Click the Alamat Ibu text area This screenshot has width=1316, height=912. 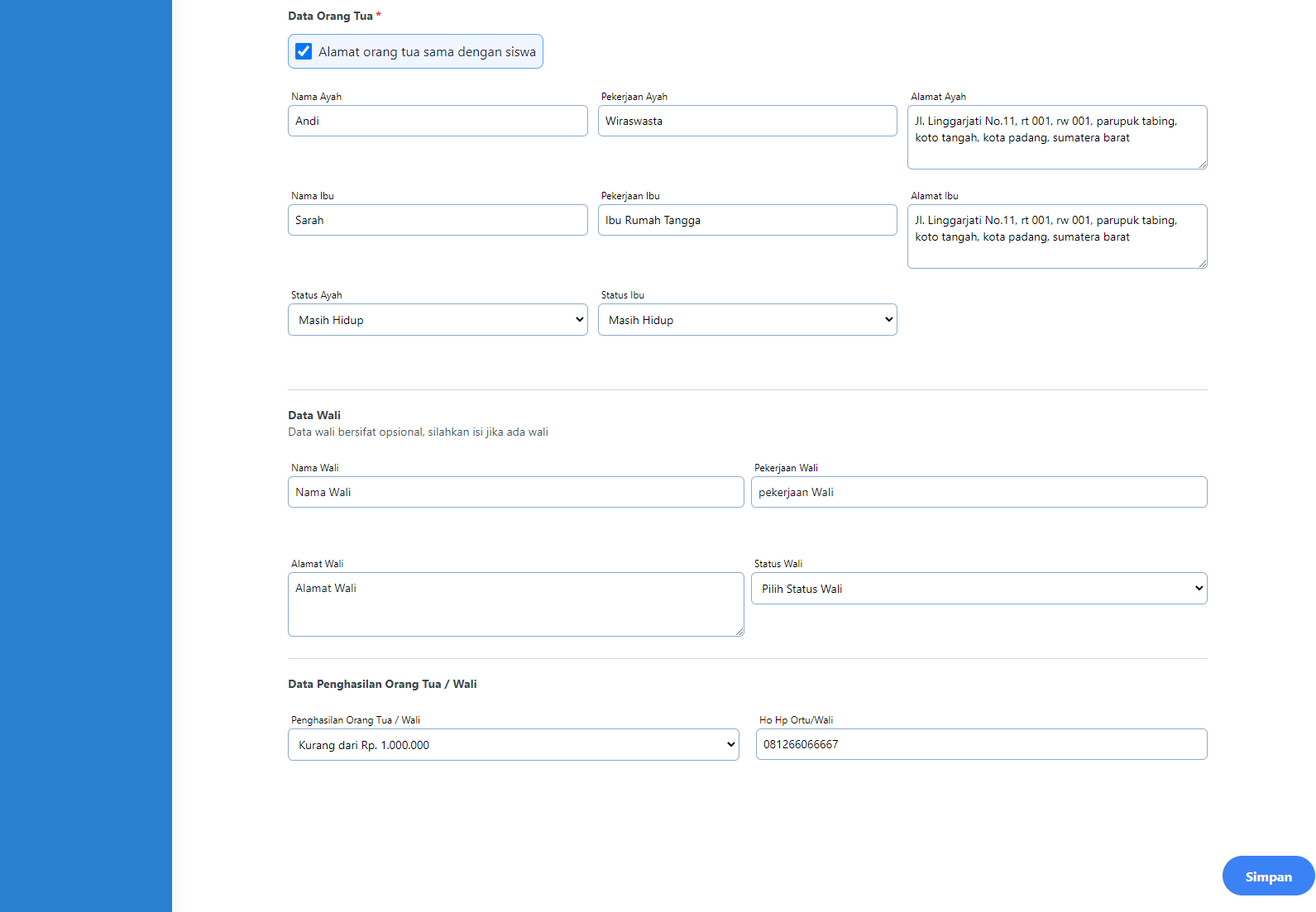coord(1056,236)
